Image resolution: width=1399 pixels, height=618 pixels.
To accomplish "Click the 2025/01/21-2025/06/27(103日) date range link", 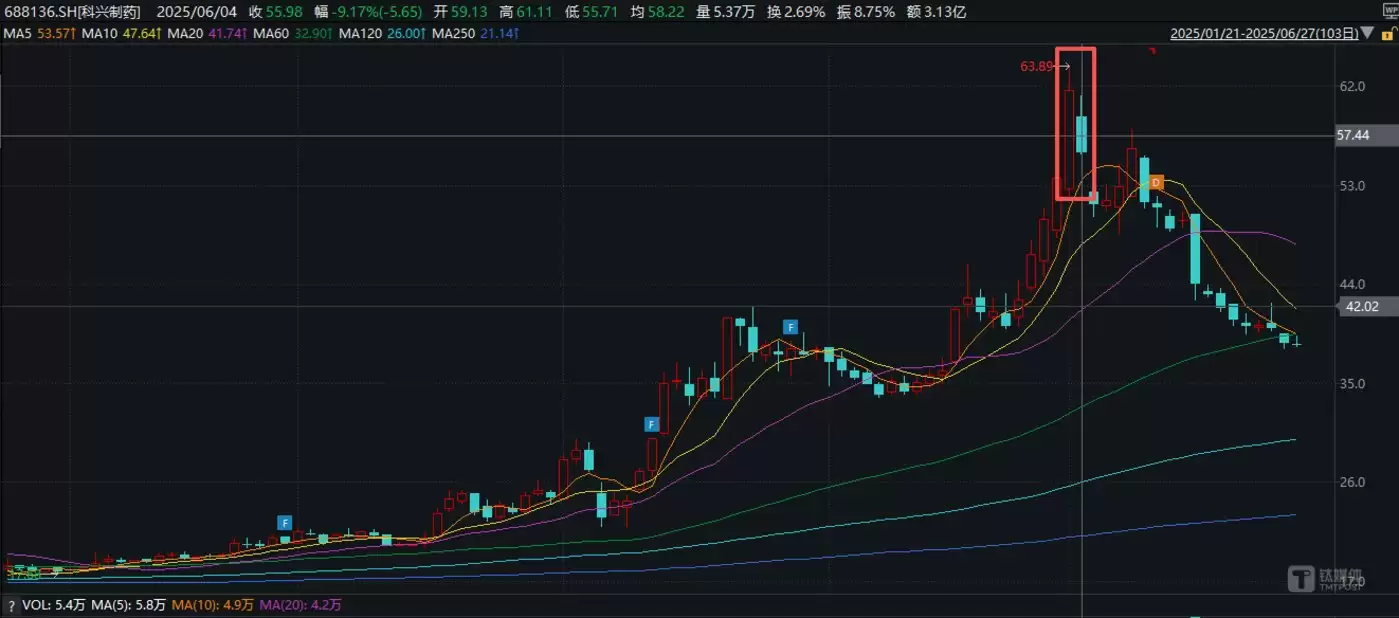I will pyautogui.click(x=1264, y=33).
